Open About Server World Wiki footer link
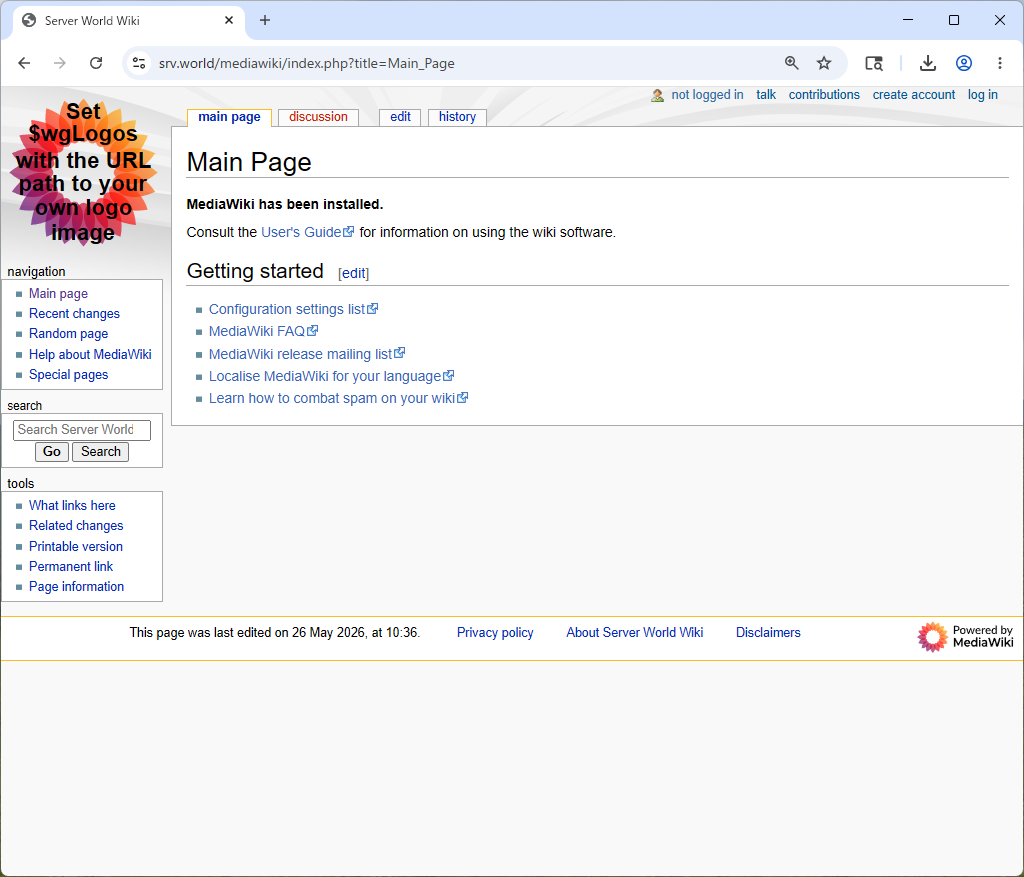Screen dimensions: 1024x877 click(635, 633)
